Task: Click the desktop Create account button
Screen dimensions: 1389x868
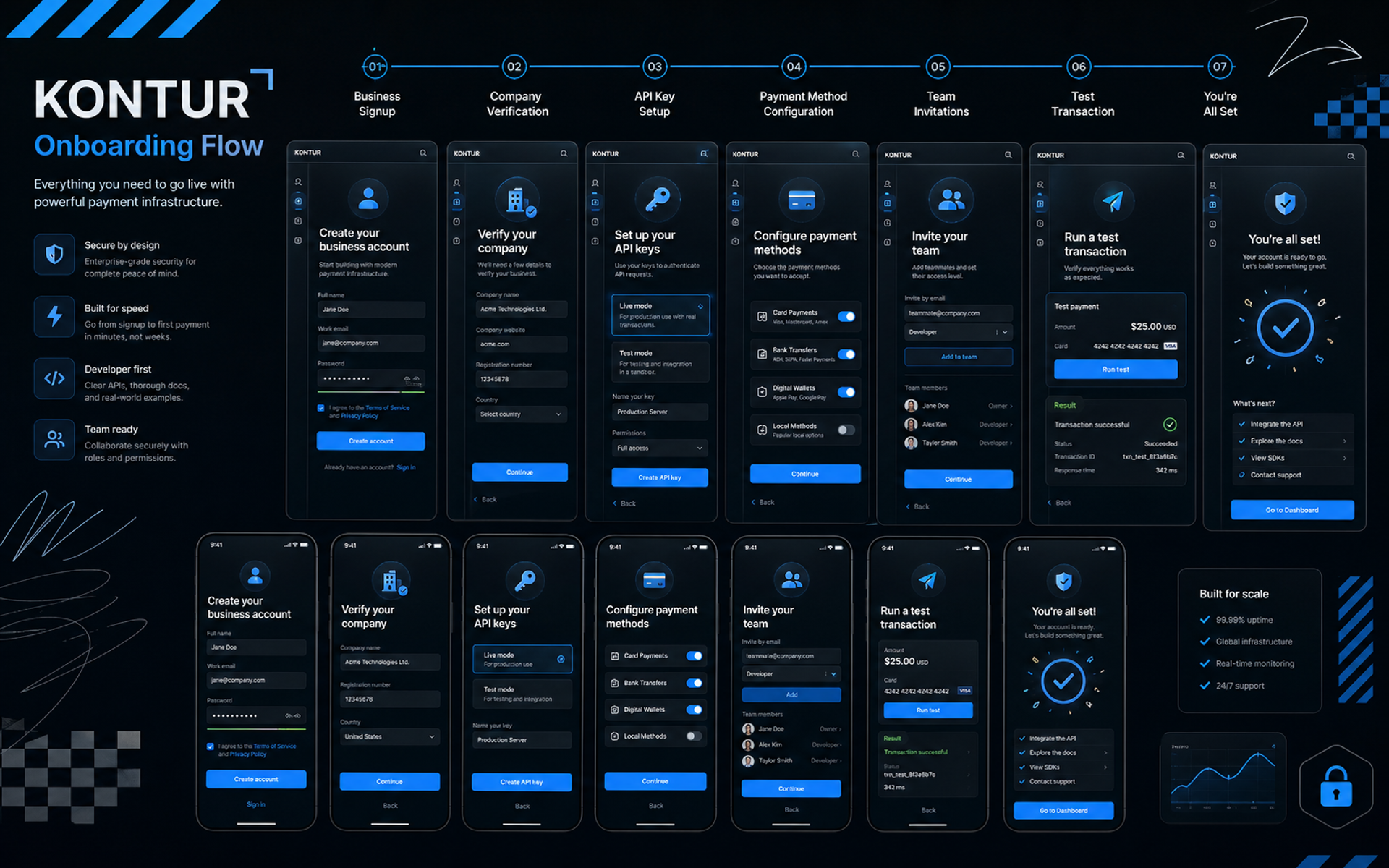Action: tap(370, 441)
